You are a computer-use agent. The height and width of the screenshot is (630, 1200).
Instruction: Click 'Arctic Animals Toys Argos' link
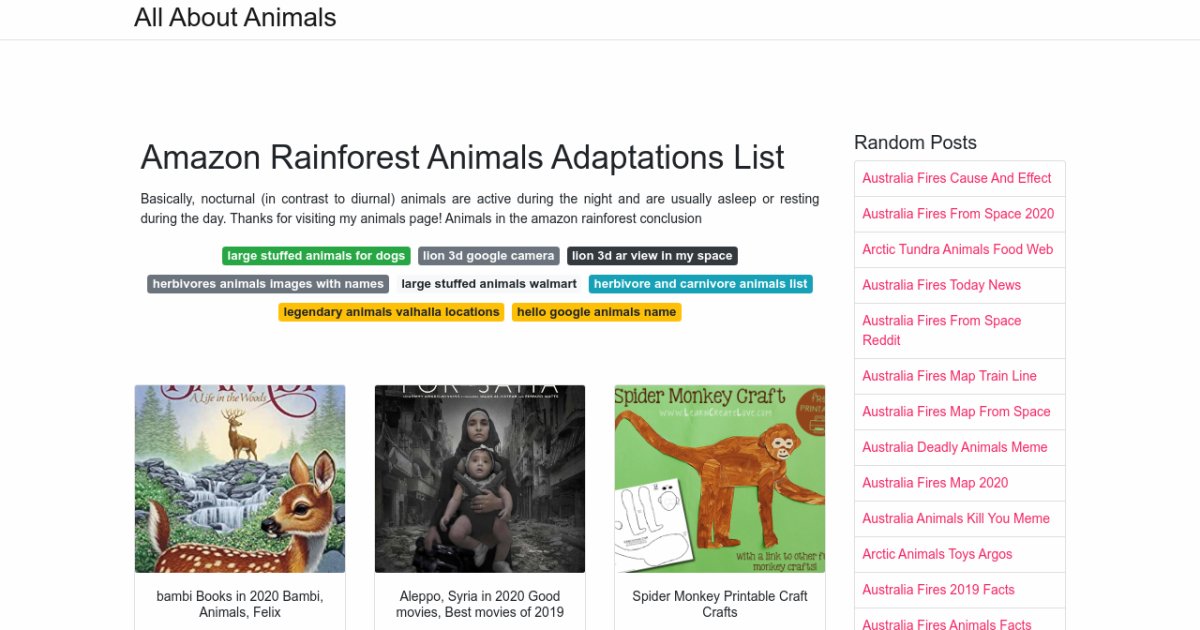pos(937,554)
